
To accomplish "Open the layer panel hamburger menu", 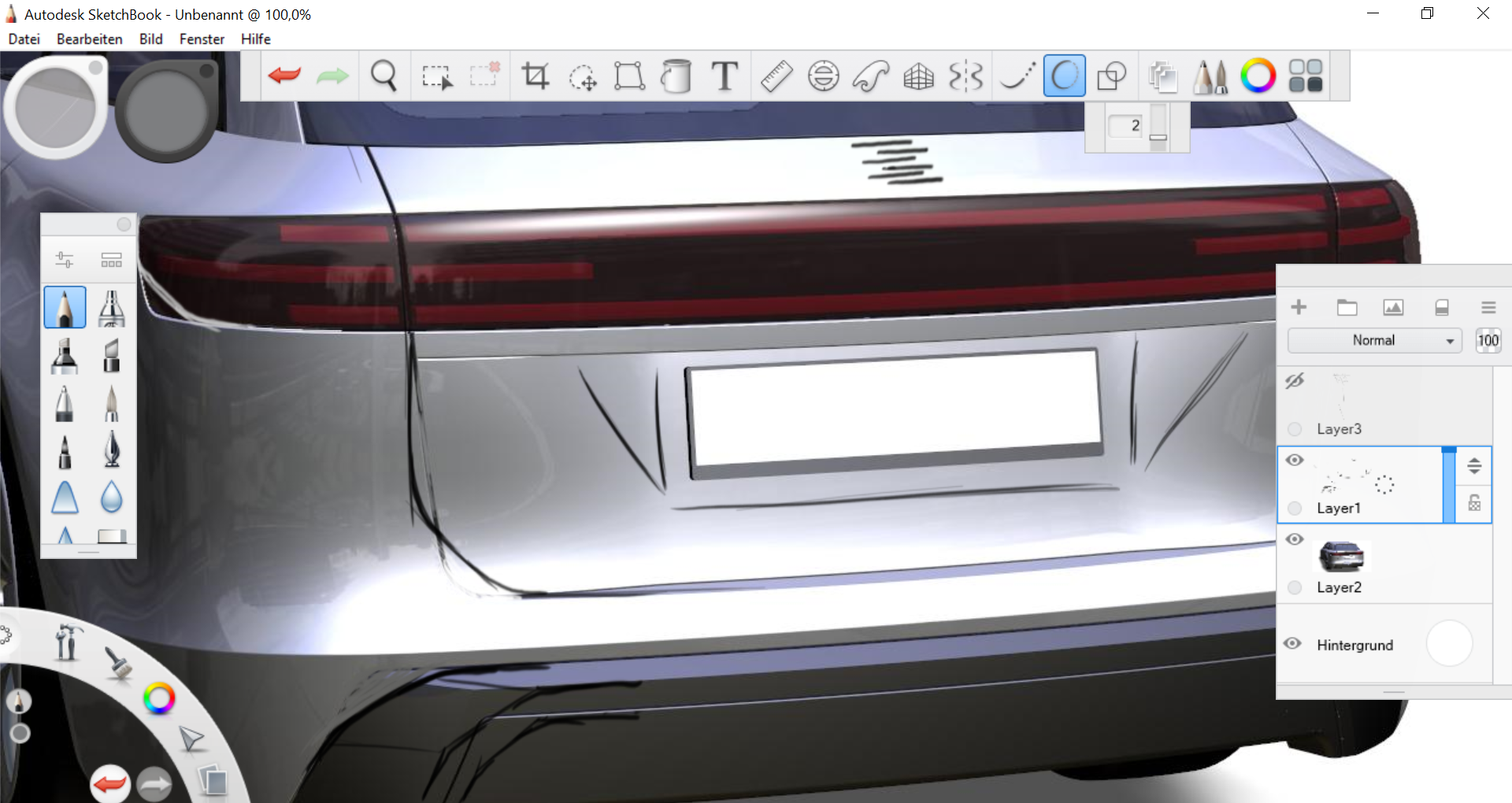I will (x=1488, y=308).
